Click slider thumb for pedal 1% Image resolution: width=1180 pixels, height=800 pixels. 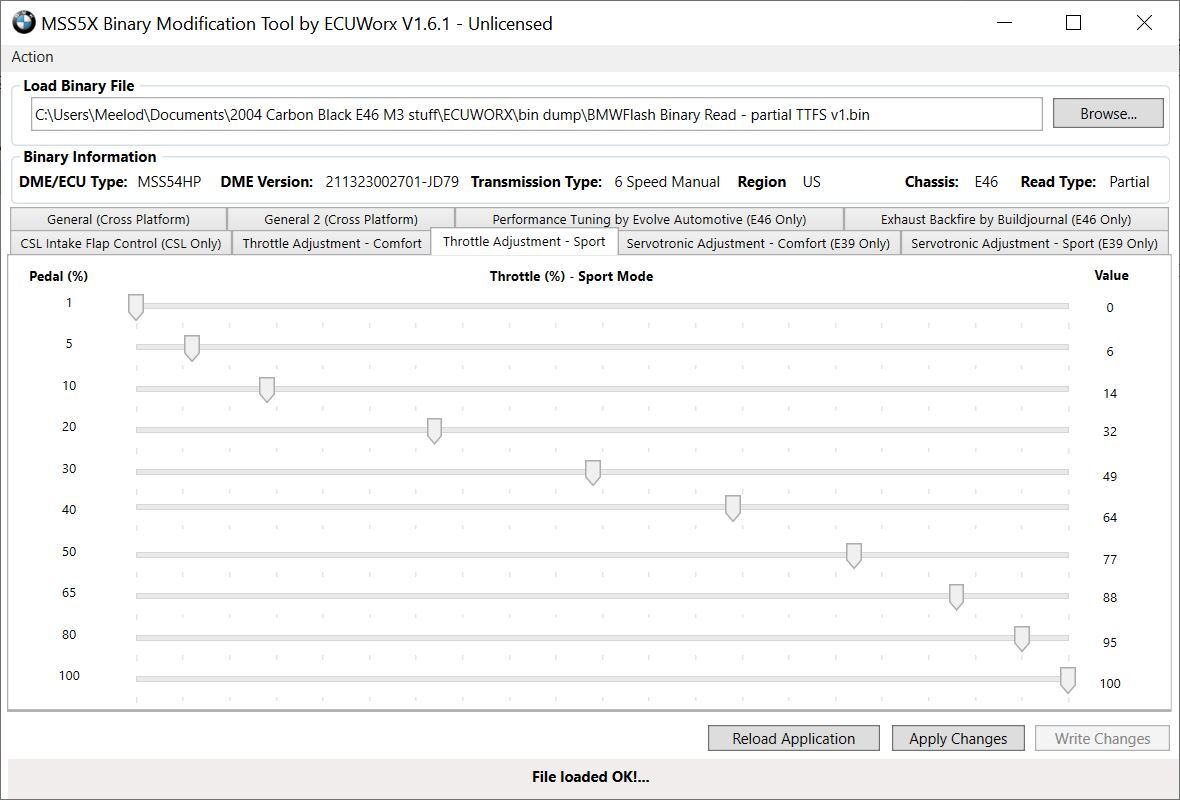[x=136, y=307]
